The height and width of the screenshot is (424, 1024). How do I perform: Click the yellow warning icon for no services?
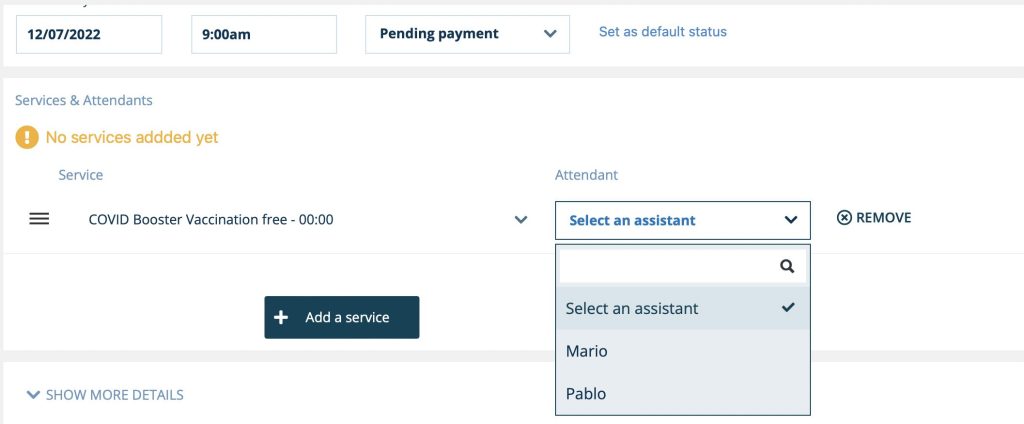point(27,137)
